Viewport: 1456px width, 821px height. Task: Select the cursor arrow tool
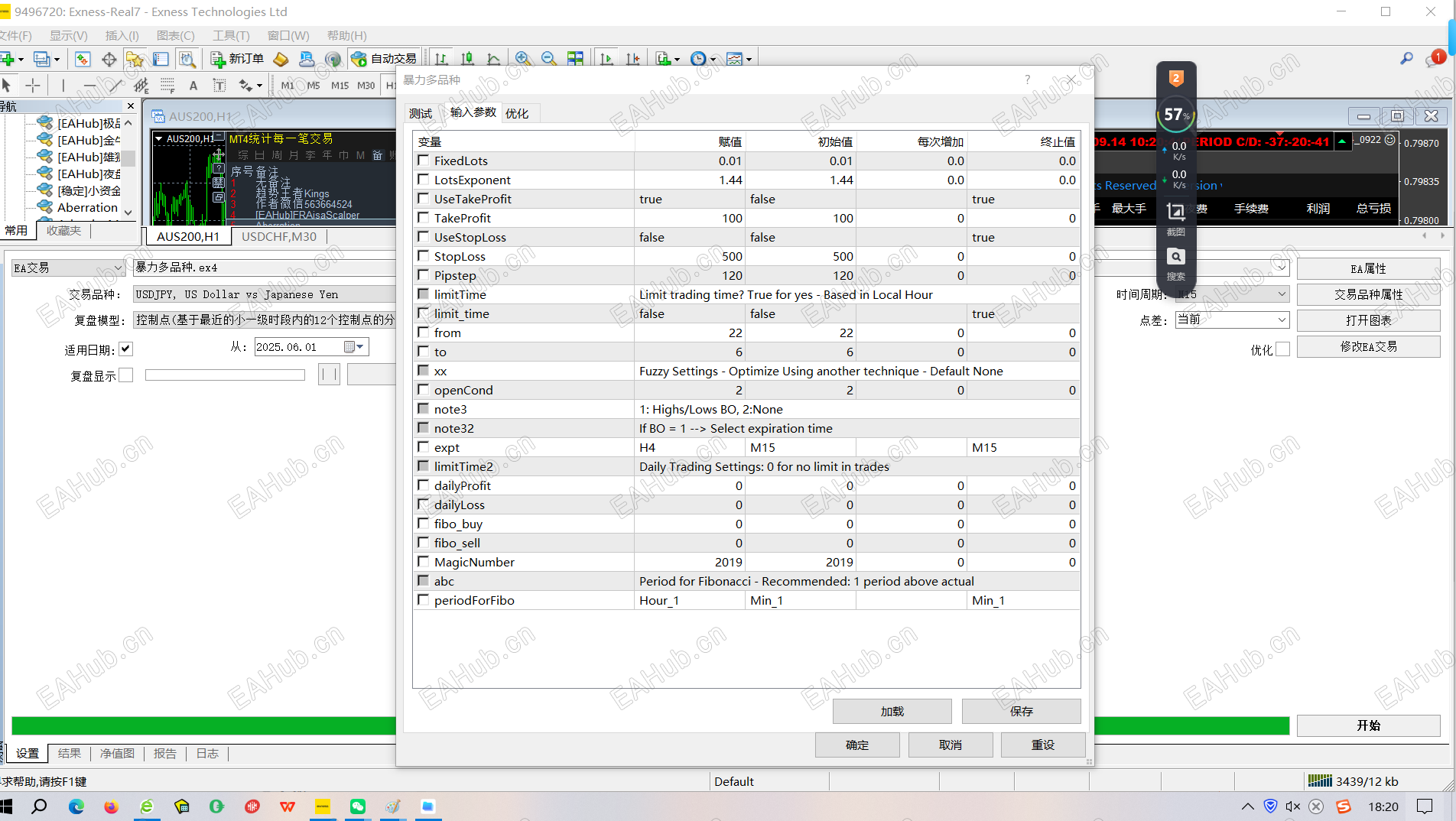(7, 86)
